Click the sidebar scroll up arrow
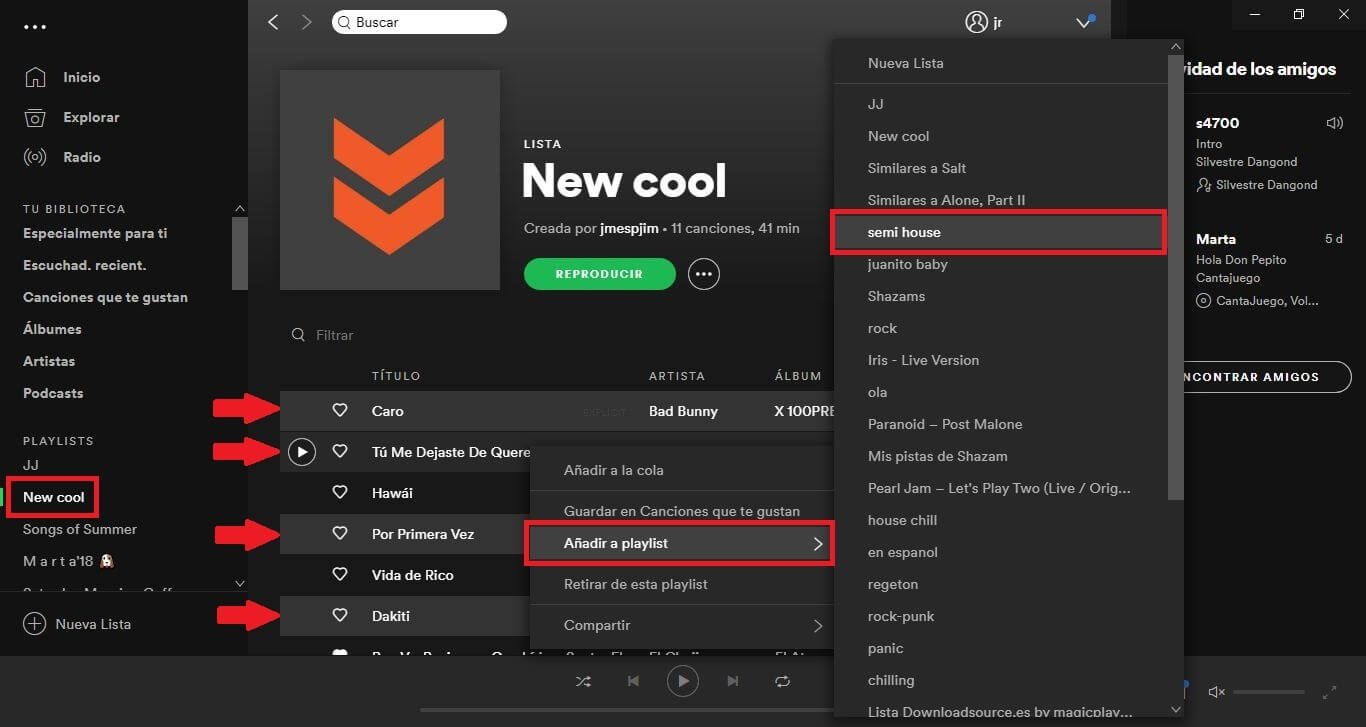This screenshot has width=1366, height=727. pyautogui.click(x=239, y=208)
